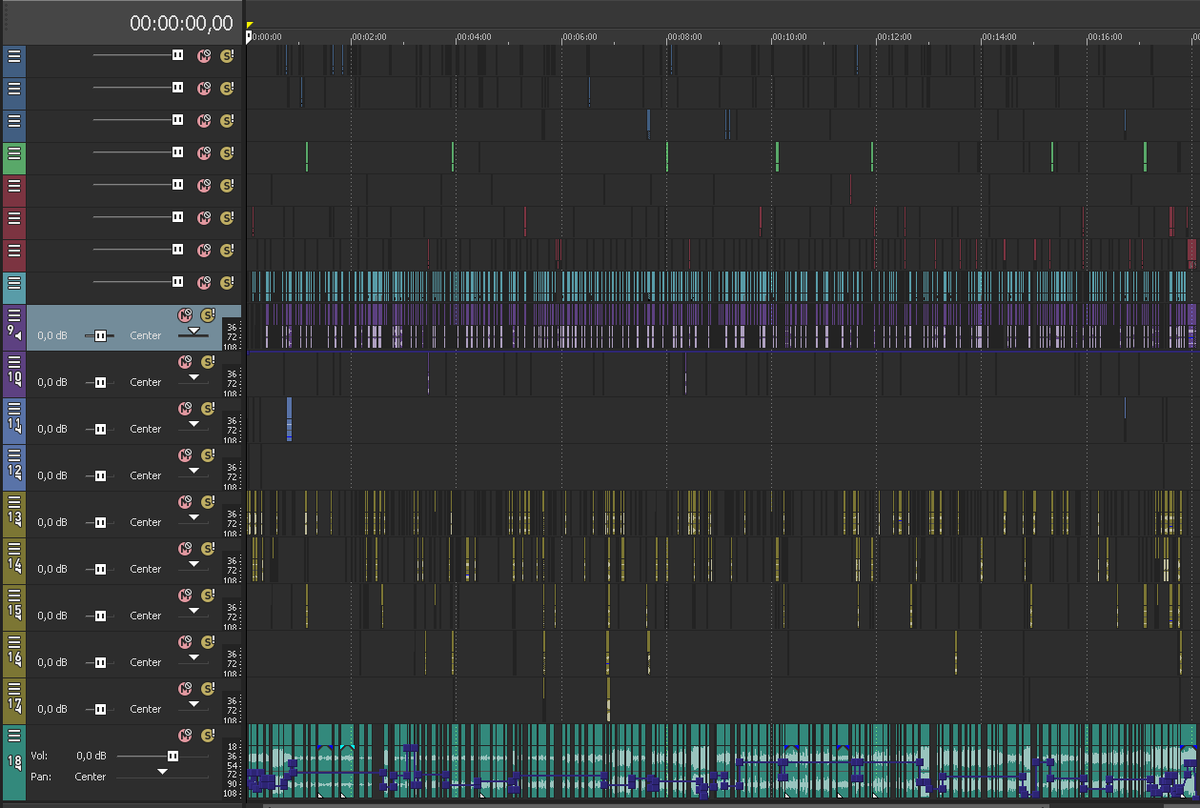Click the solo icon on track 11
1200x808 pixels.
point(208,408)
